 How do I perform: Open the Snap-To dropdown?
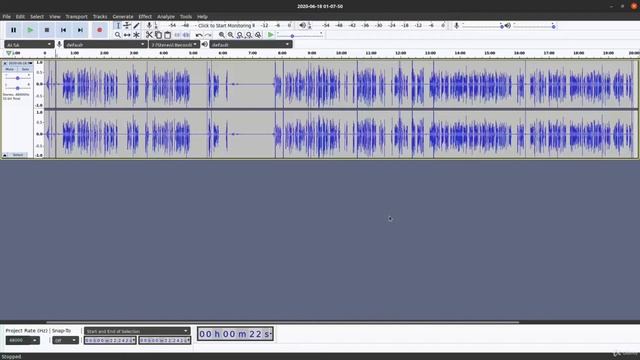point(65,340)
